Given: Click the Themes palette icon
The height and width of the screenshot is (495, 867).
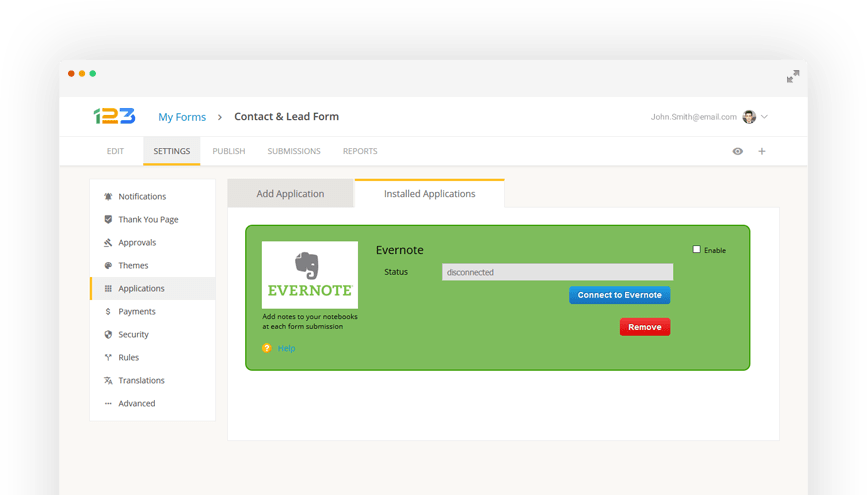Looking at the screenshot, I should [x=108, y=265].
